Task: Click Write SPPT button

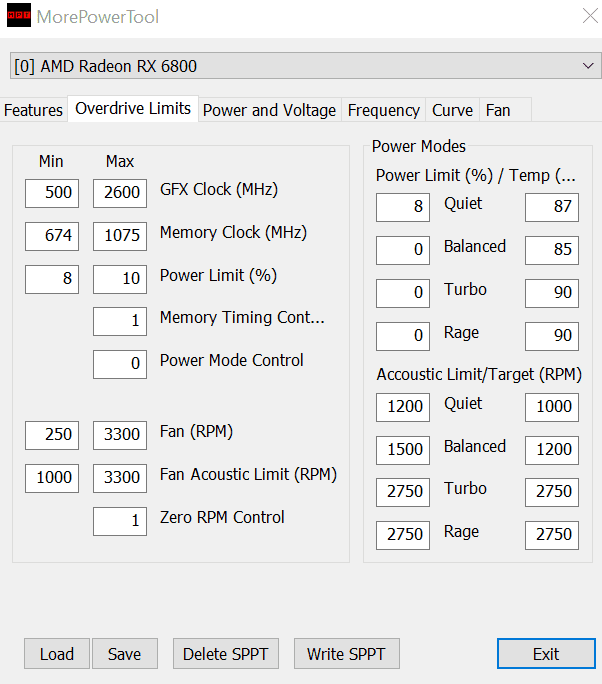Action: pyautogui.click(x=346, y=653)
